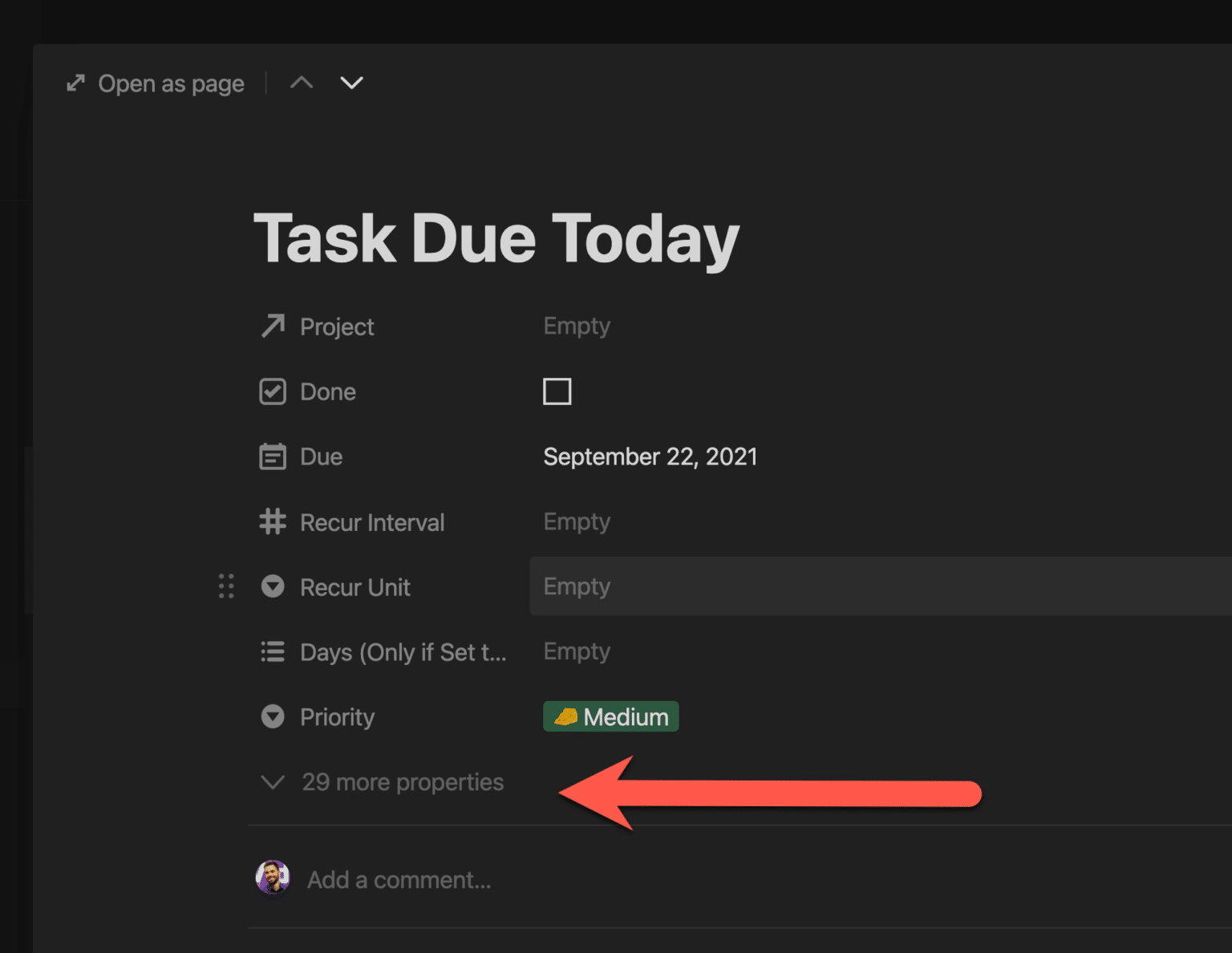
Task: Check the task as complete
Action: pyautogui.click(x=557, y=391)
